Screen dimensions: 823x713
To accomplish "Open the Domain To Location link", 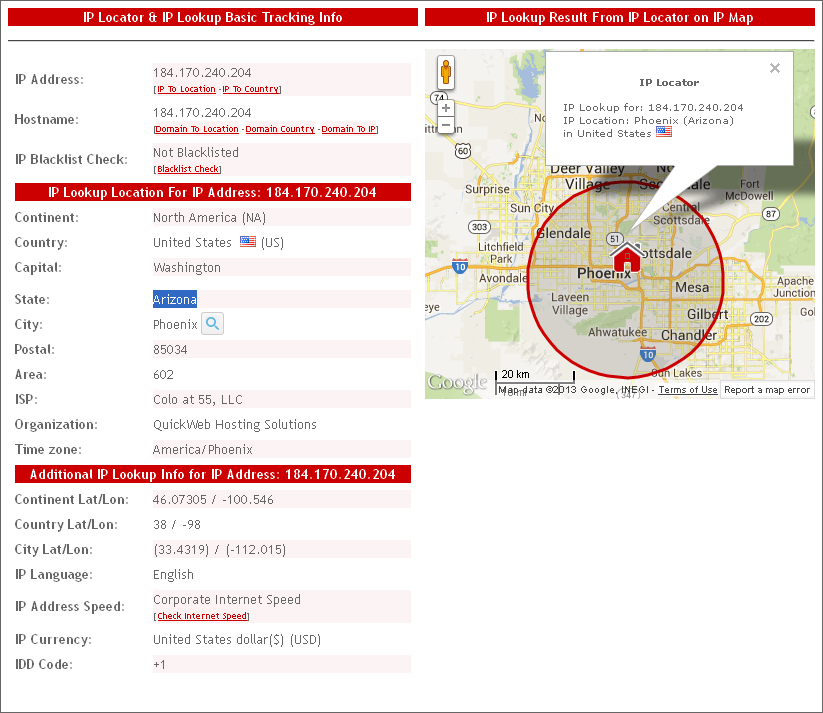I will point(197,129).
